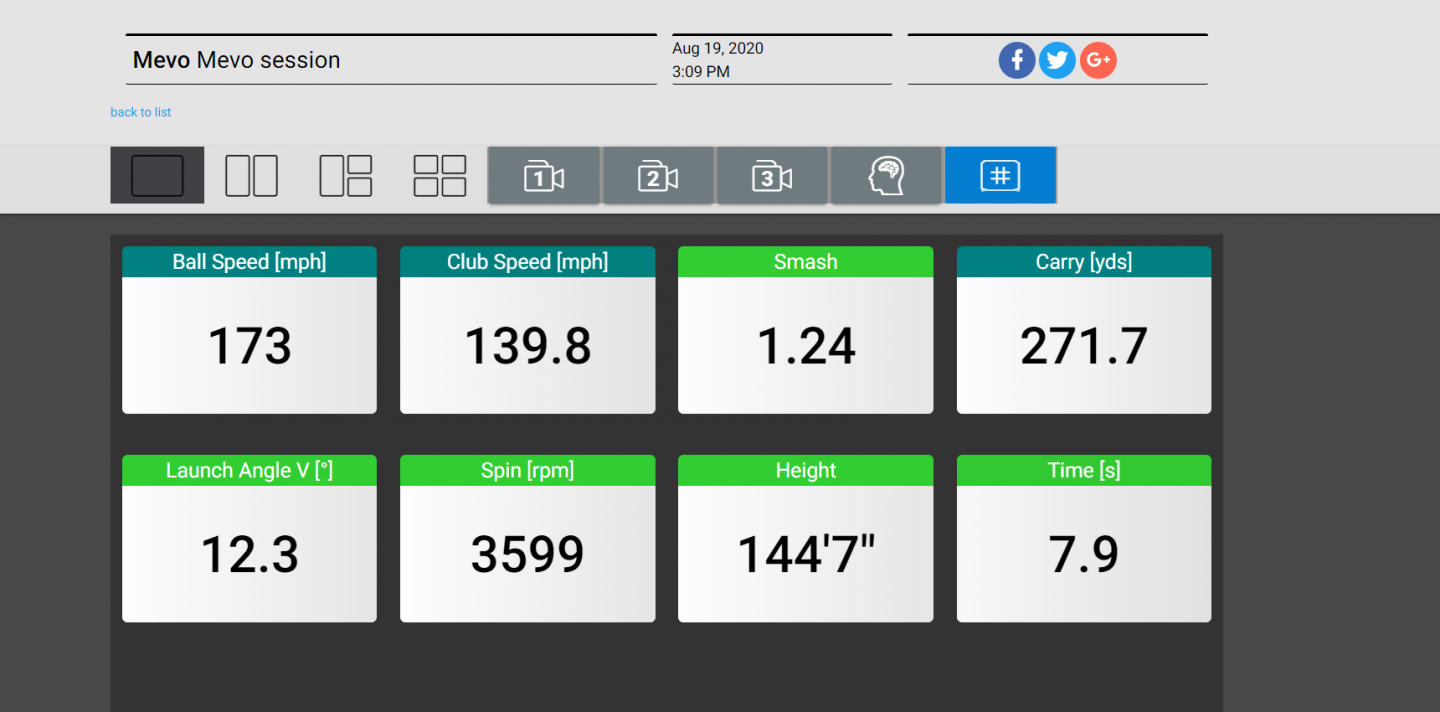The image size is (1440, 712).
Task: Click the Spin [rpm] header
Action: [527, 470]
